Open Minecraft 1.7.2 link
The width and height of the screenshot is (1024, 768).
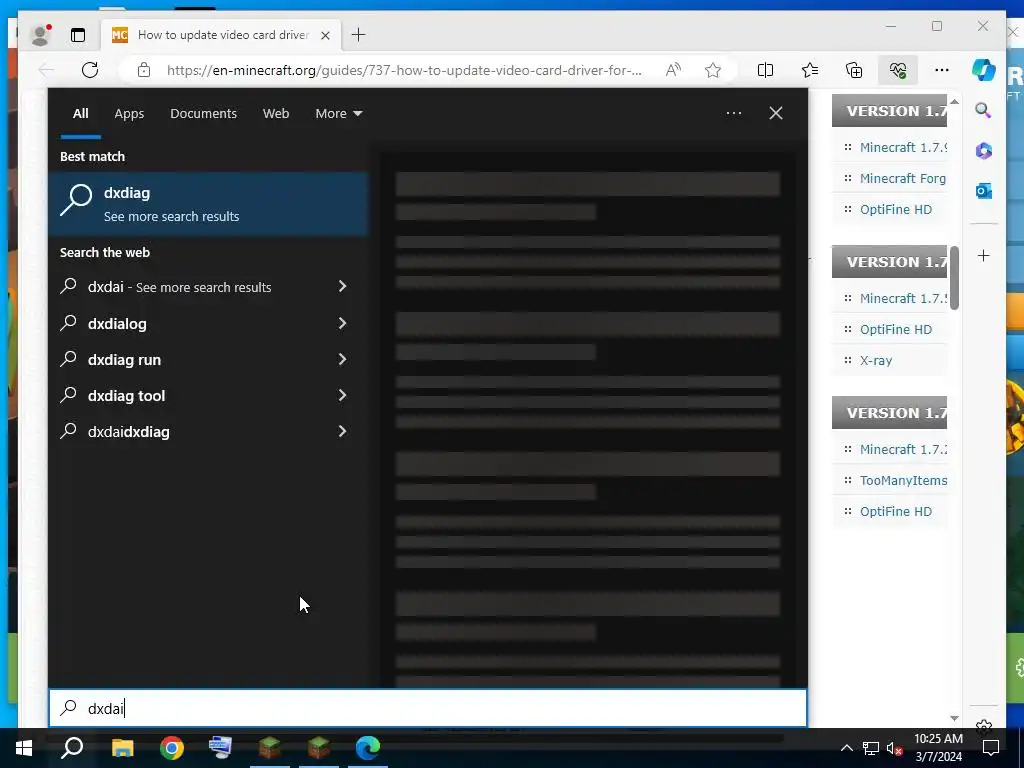tap(903, 449)
